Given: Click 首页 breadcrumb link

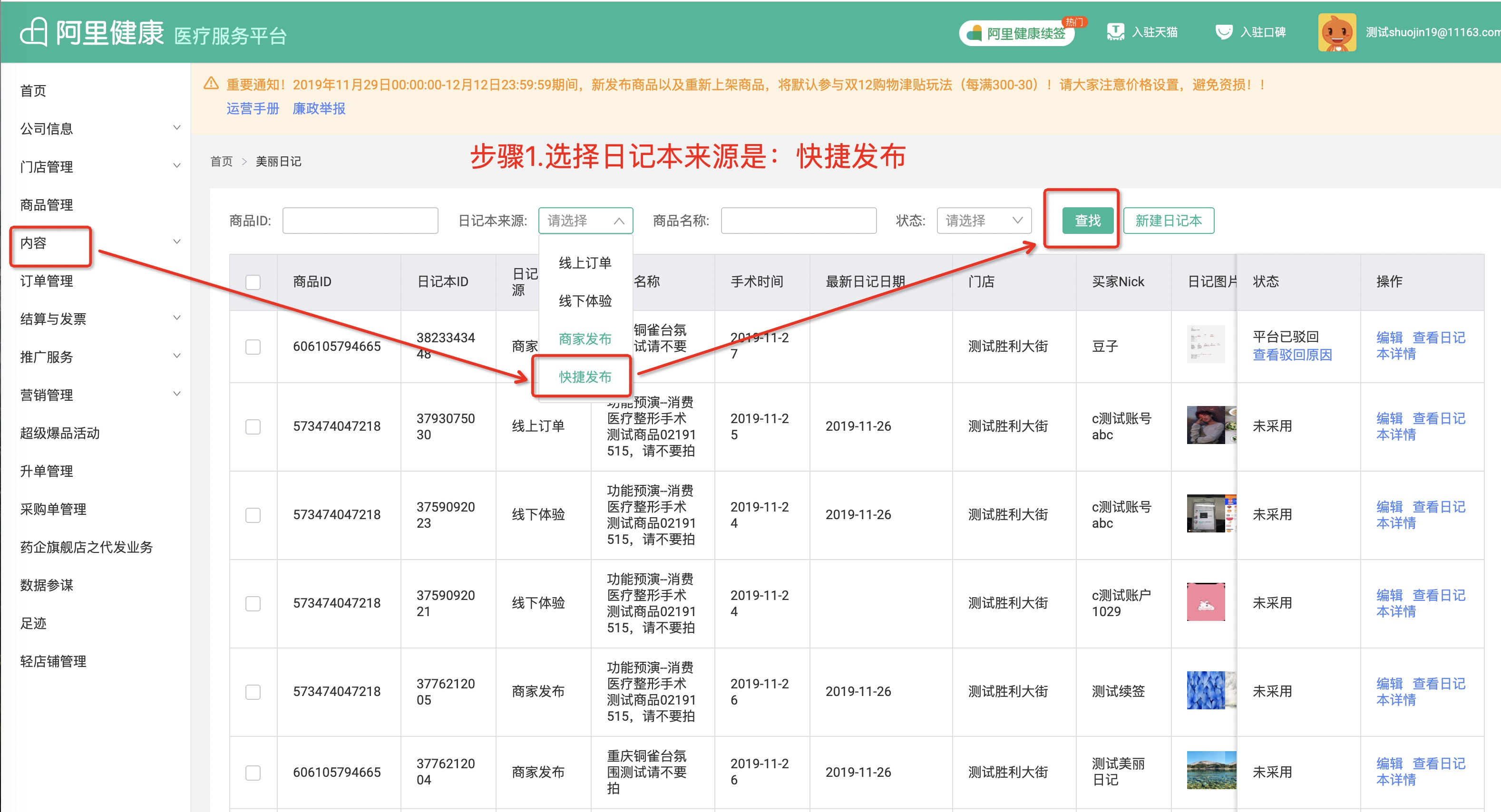Looking at the screenshot, I should (x=222, y=161).
